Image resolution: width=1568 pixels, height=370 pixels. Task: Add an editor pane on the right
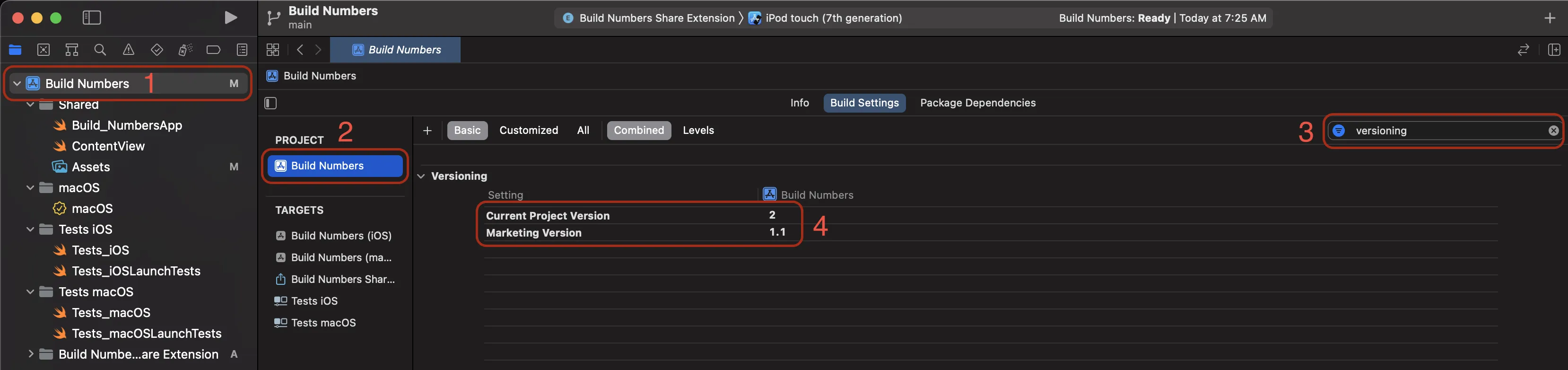pyautogui.click(x=1554, y=50)
